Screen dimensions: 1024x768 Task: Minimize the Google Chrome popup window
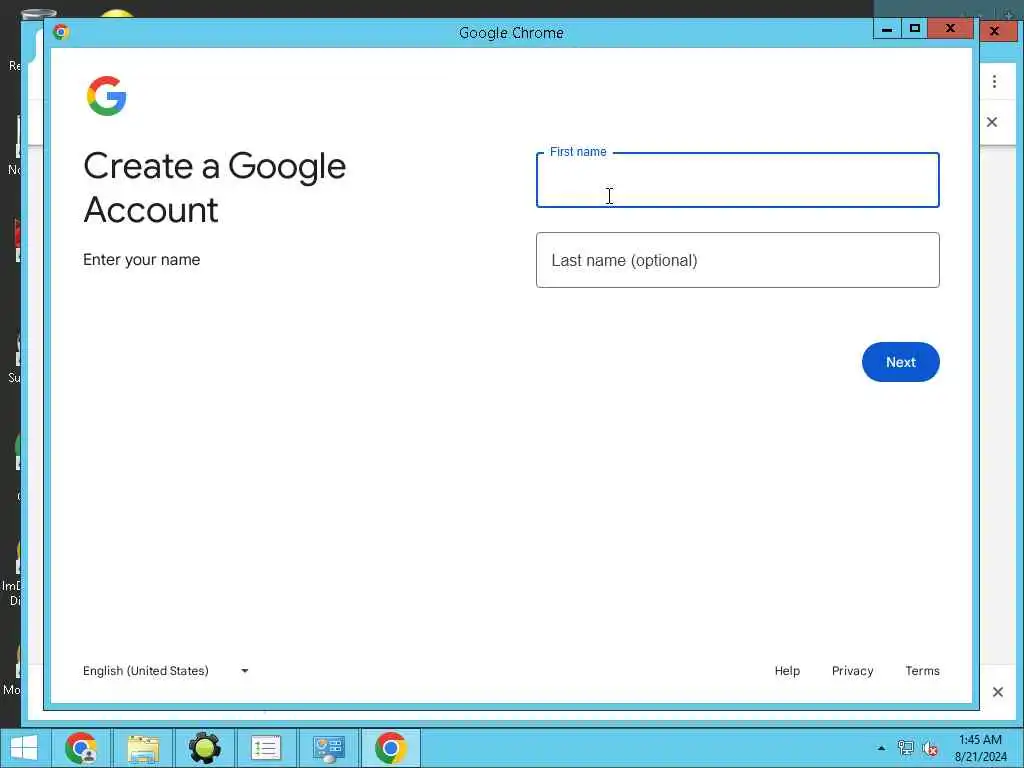pos(887,29)
